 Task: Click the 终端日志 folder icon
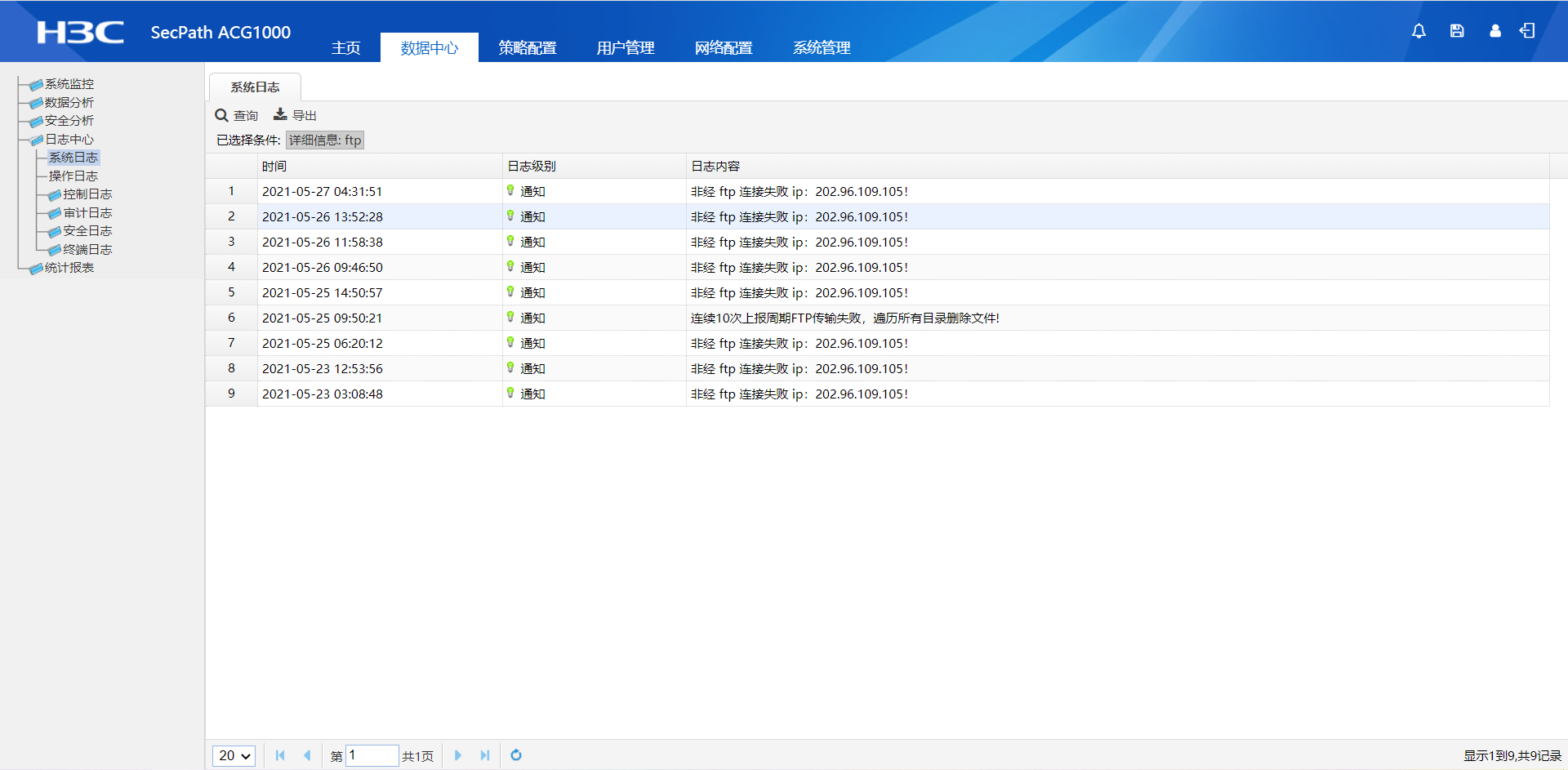tap(55, 251)
